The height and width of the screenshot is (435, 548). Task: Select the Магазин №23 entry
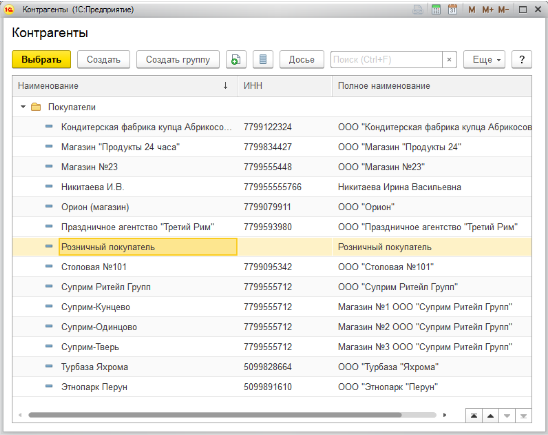click(89, 167)
